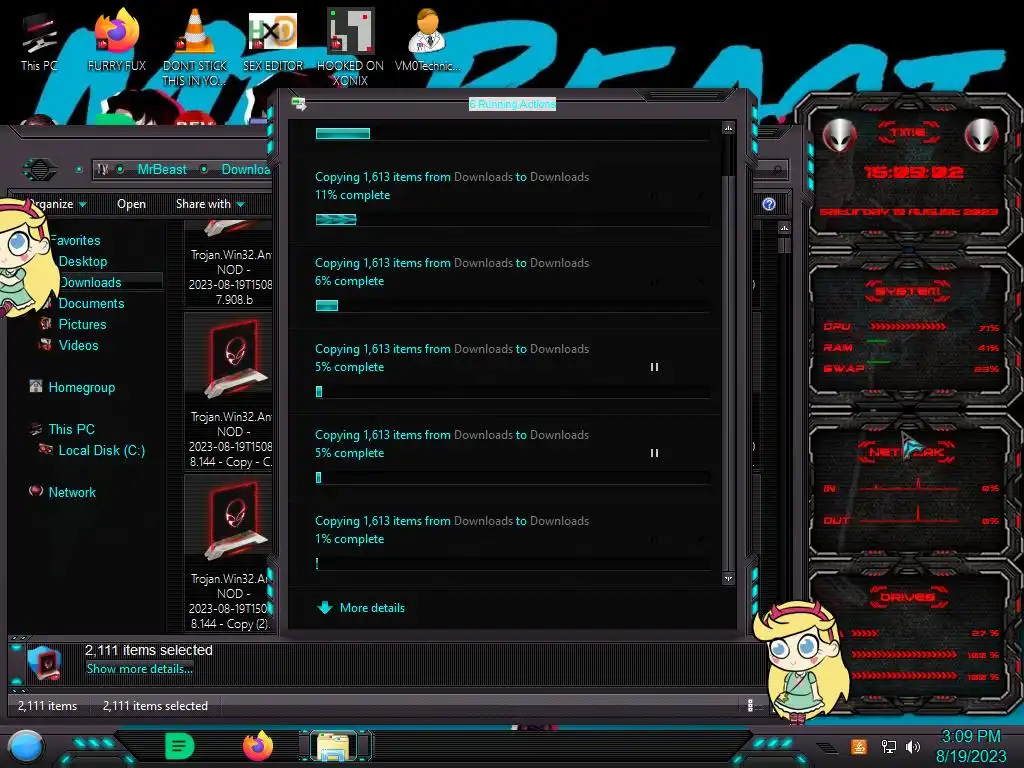
Task: Select Videos in the navigation pane
Action: click(78, 345)
